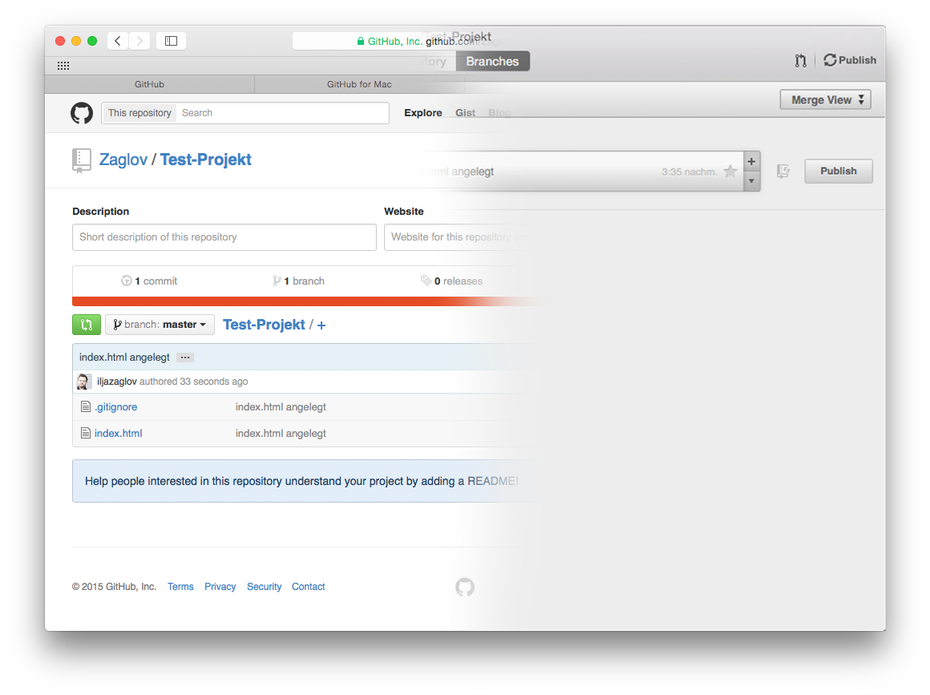Click the This repository search scope
Image resolution: width=930 pixels, height=695 pixels.
click(139, 113)
